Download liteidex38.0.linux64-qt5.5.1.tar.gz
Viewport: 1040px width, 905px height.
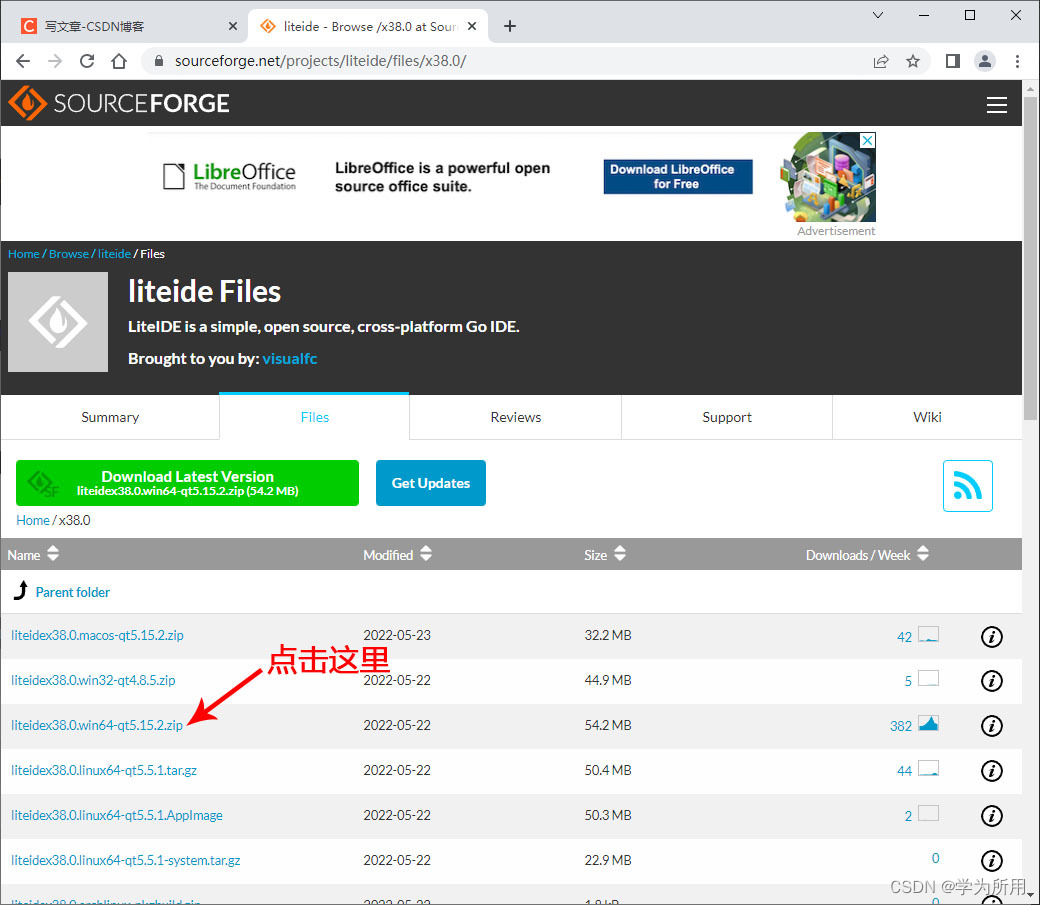[x=104, y=771]
